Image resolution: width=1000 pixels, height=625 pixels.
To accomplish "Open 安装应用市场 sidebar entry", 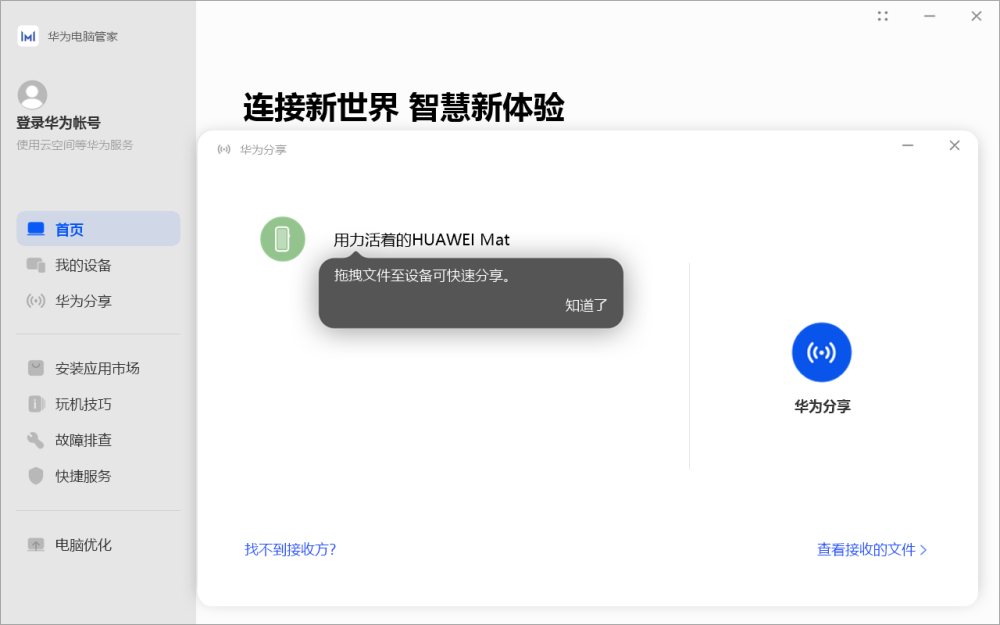I will [x=98, y=369].
